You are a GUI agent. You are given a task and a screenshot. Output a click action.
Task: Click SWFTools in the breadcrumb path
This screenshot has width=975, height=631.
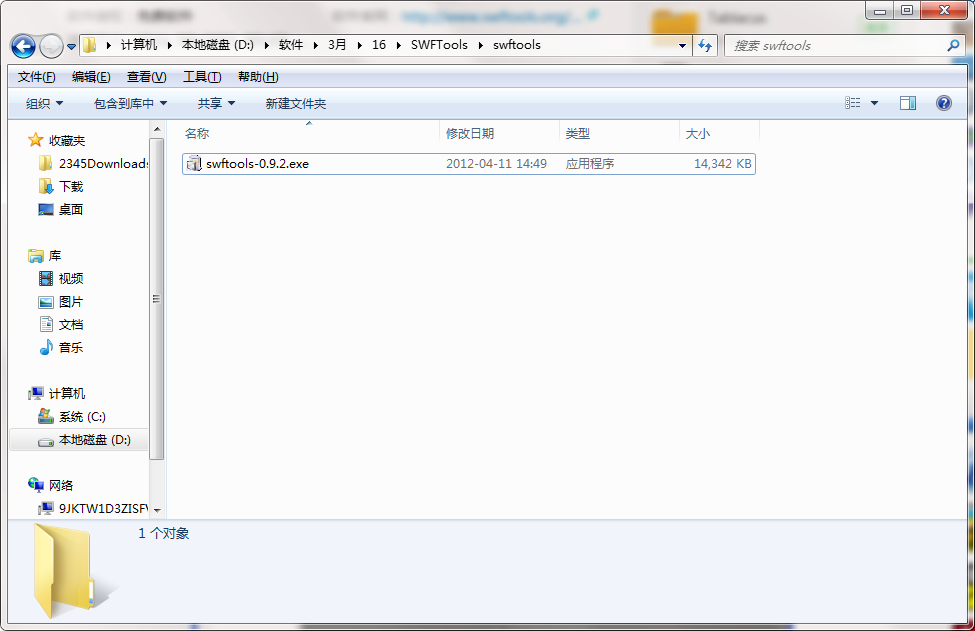pyautogui.click(x=438, y=45)
